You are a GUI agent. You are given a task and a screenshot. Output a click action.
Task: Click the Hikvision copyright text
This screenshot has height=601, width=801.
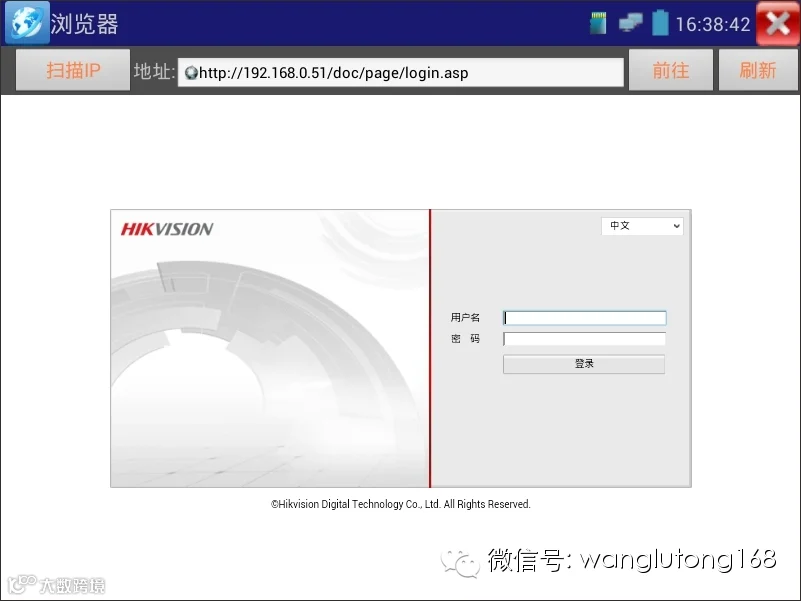coord(400,504)
